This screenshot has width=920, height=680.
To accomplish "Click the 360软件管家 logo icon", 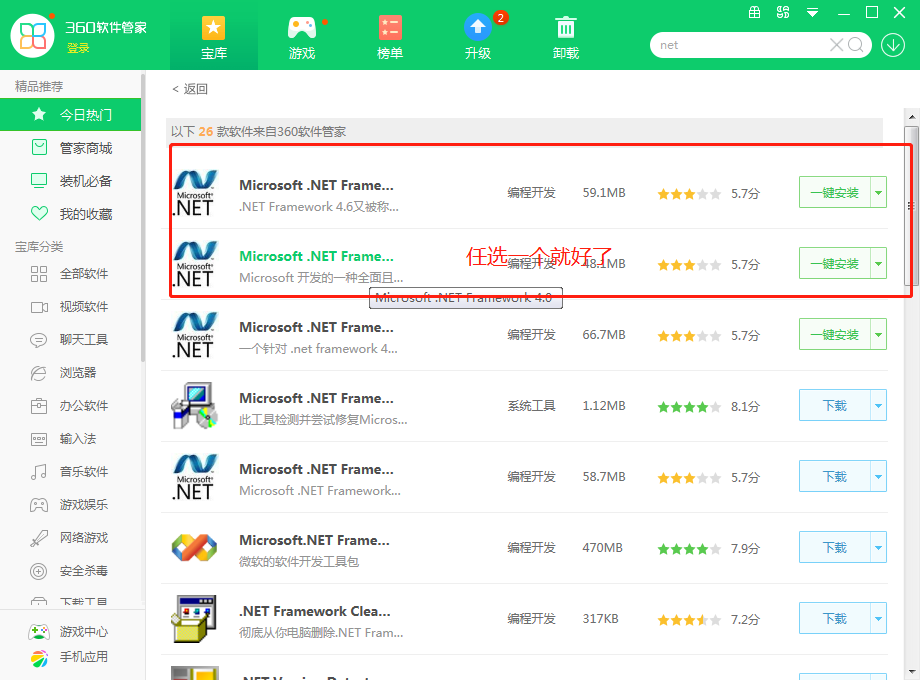I will 32,36.
